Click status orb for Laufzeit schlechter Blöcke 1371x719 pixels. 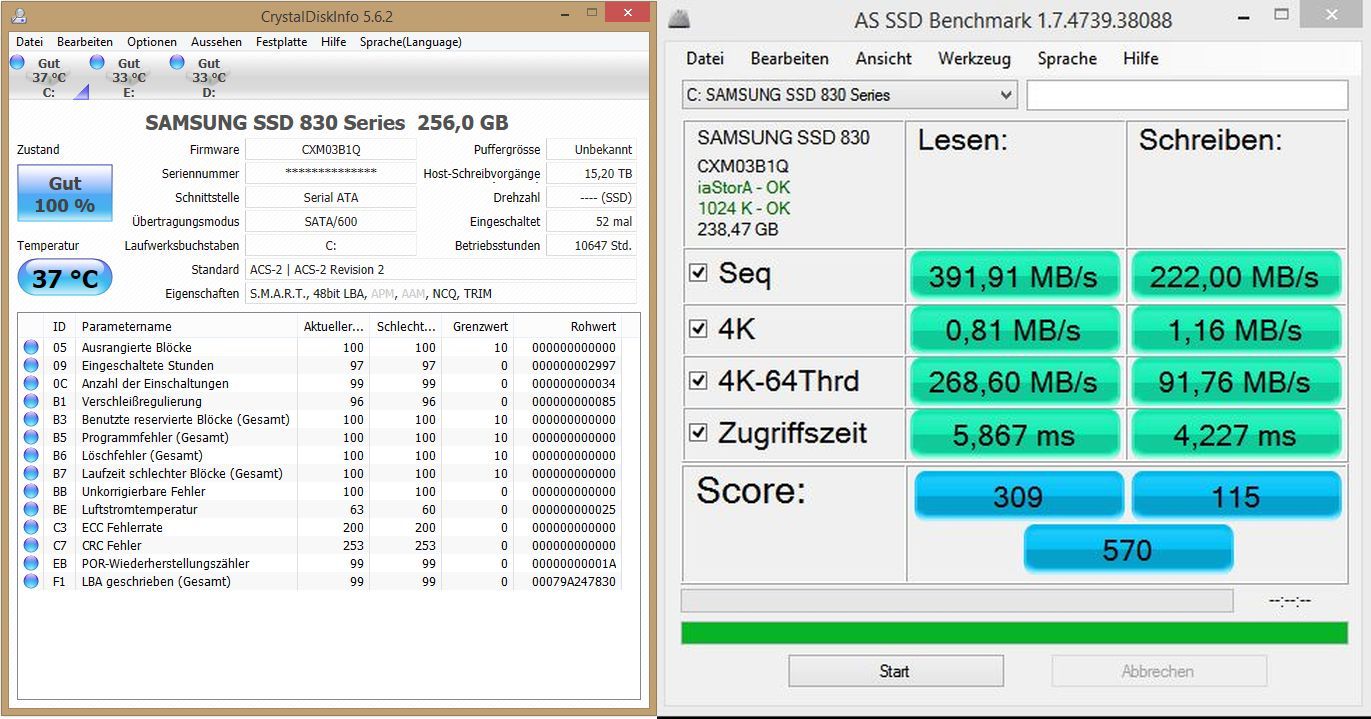tap(31, 473)
